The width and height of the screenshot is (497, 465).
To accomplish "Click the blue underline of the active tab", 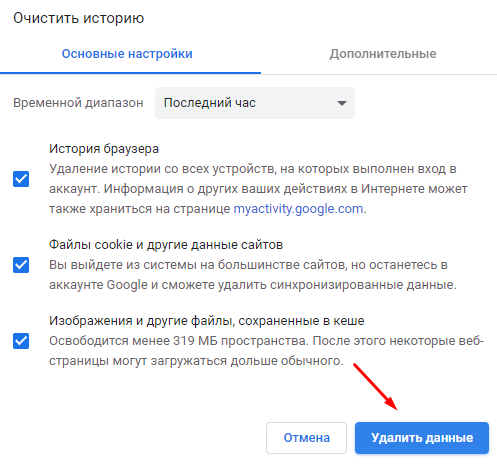I will pyautogui.click(x=130, y=73).
